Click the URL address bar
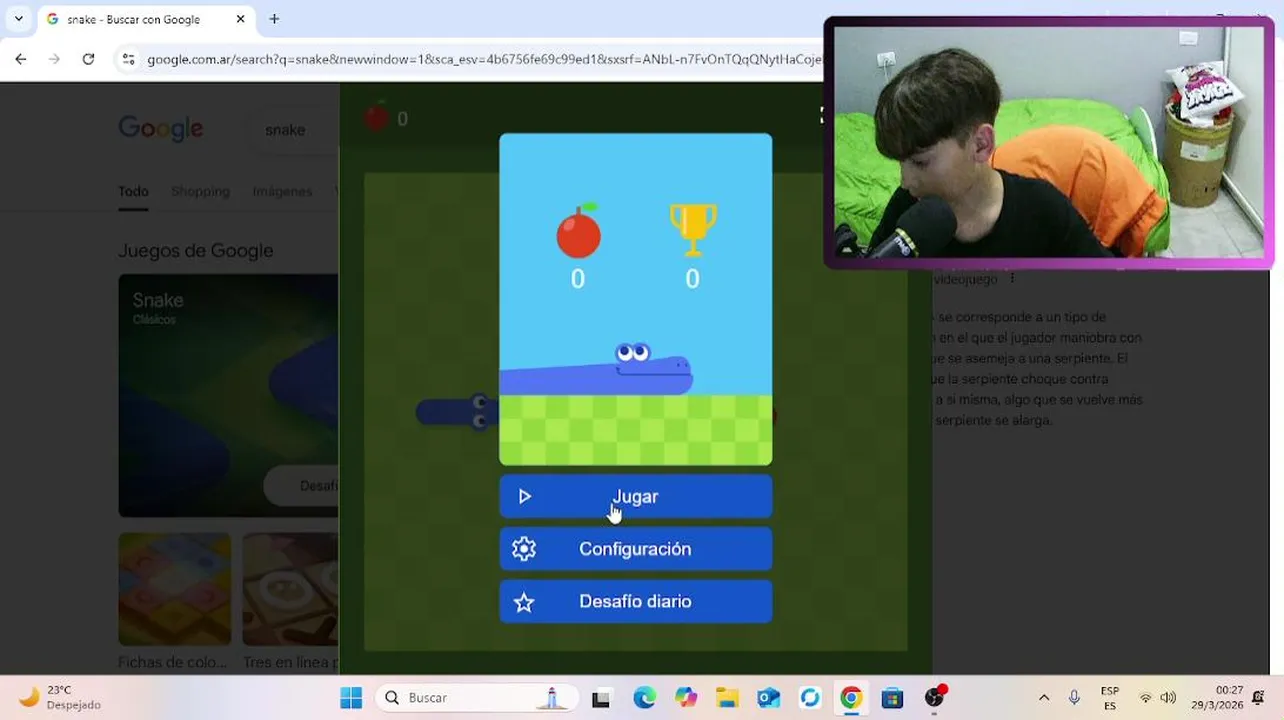The image size is (1284, 720). [x=484, y=59]
